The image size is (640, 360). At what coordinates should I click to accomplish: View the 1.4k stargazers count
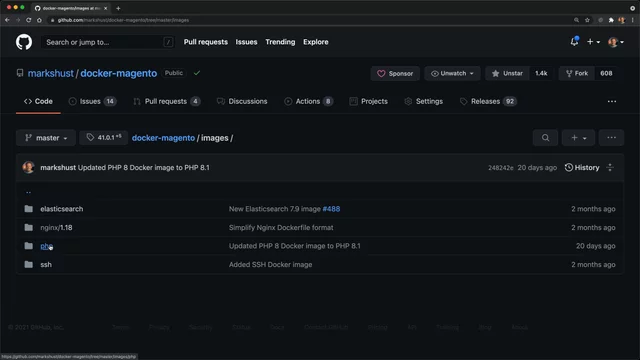(541, 73)
